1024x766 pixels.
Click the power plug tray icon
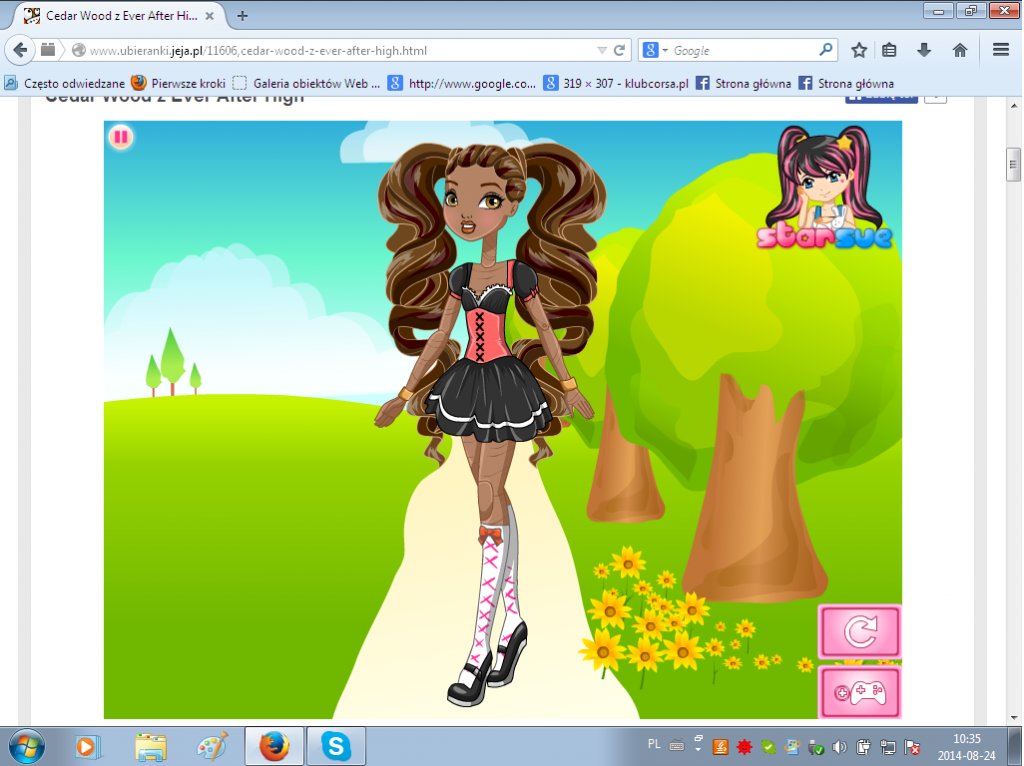point(863,746)
